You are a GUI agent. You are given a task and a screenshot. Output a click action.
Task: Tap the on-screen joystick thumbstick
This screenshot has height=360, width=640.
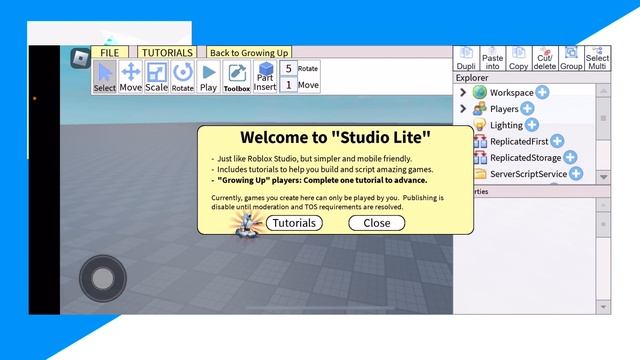(103, 279)
